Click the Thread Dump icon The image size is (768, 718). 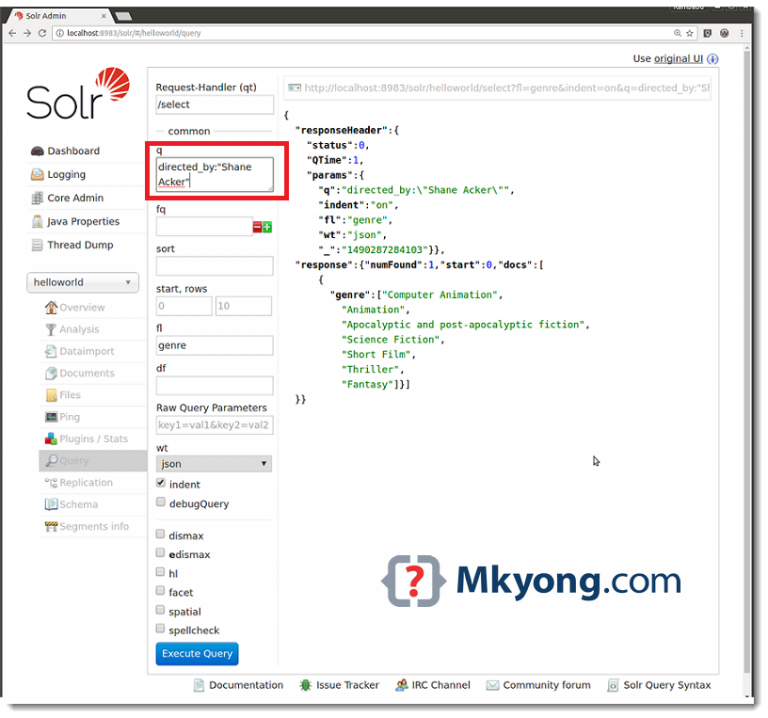tap(37, 245)
